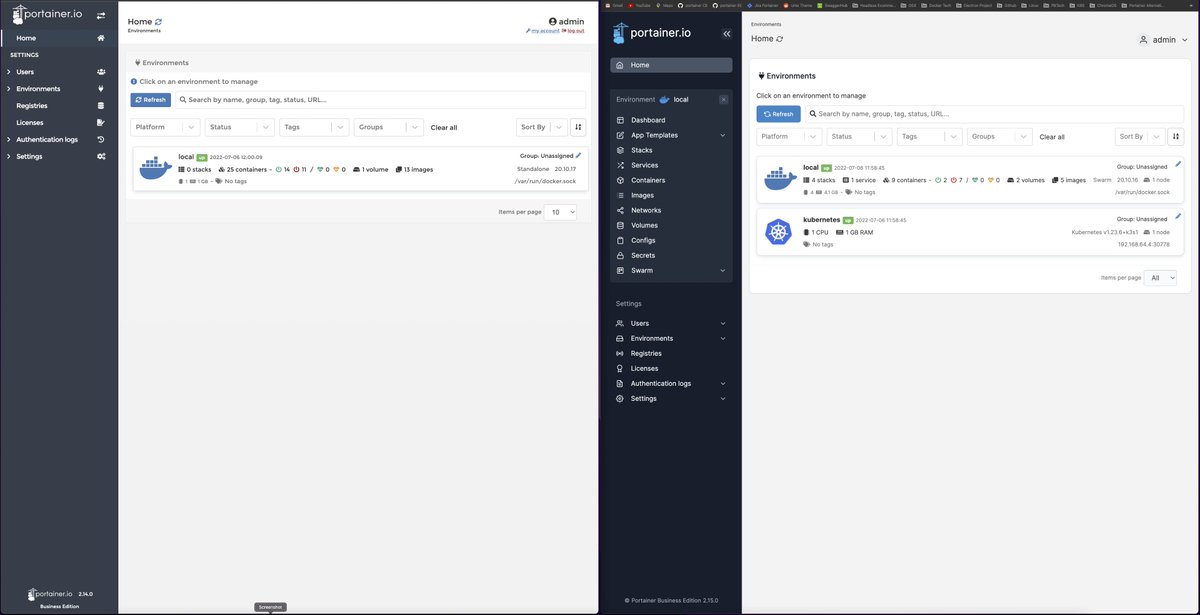Expand Authentication logs in 2.15 window sidebar
Screen dimensions: 1200x615
pos(723,383)
